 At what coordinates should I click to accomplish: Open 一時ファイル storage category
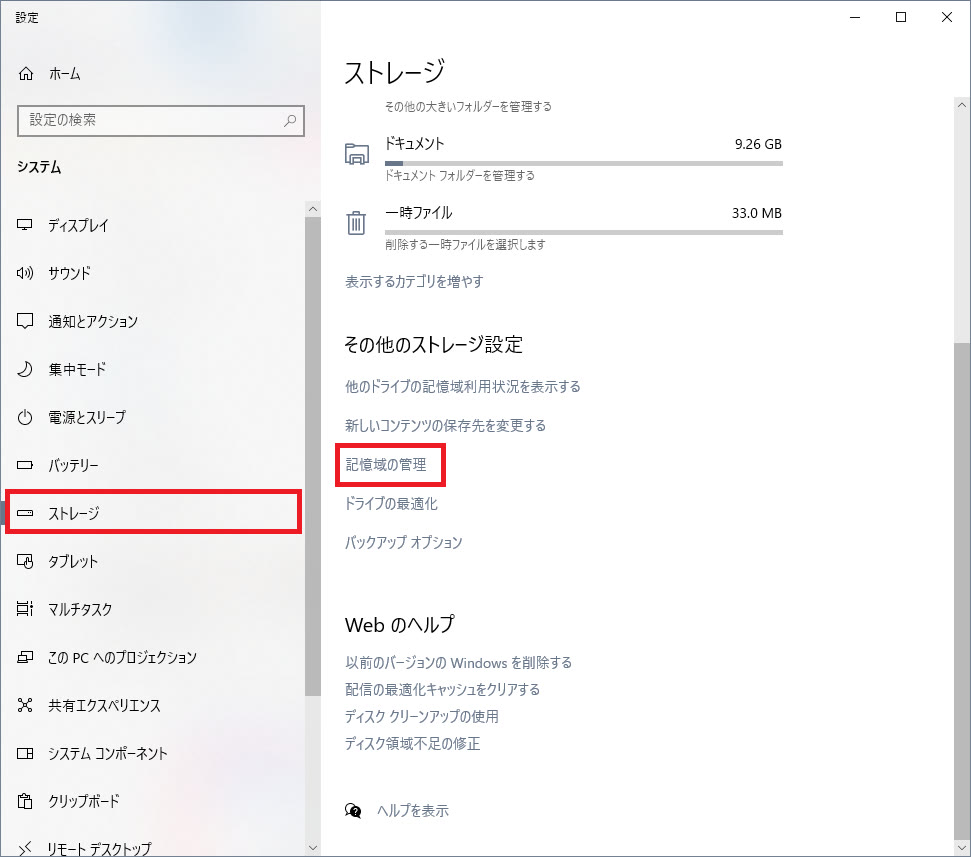(563, 227)
